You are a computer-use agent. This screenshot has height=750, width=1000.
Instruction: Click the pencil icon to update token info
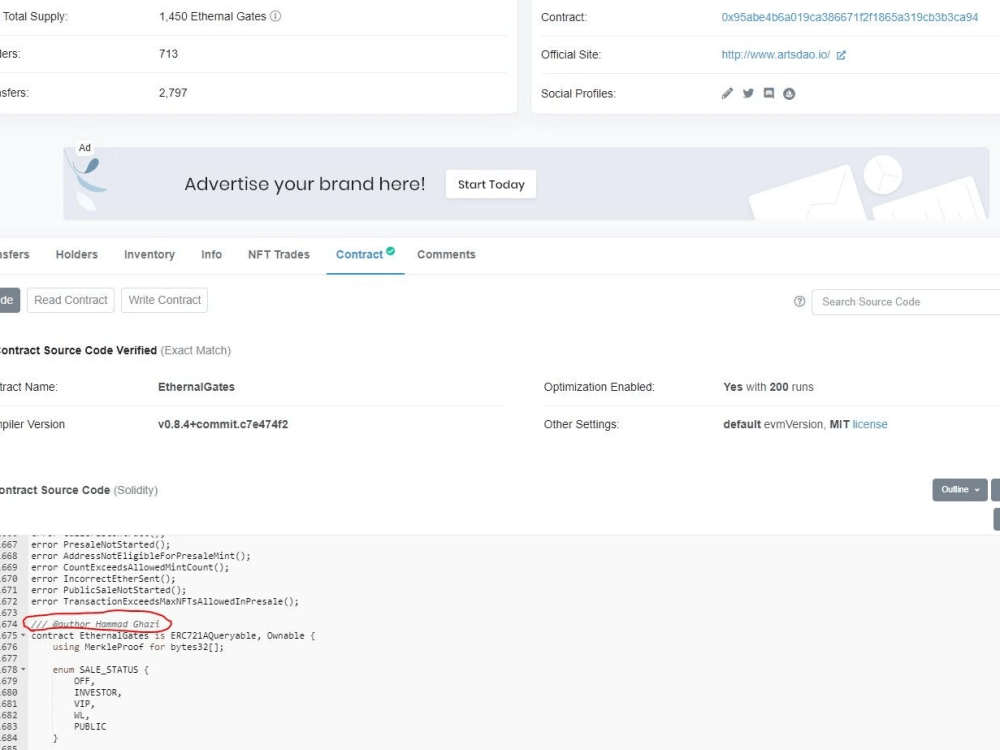point(728,93)
